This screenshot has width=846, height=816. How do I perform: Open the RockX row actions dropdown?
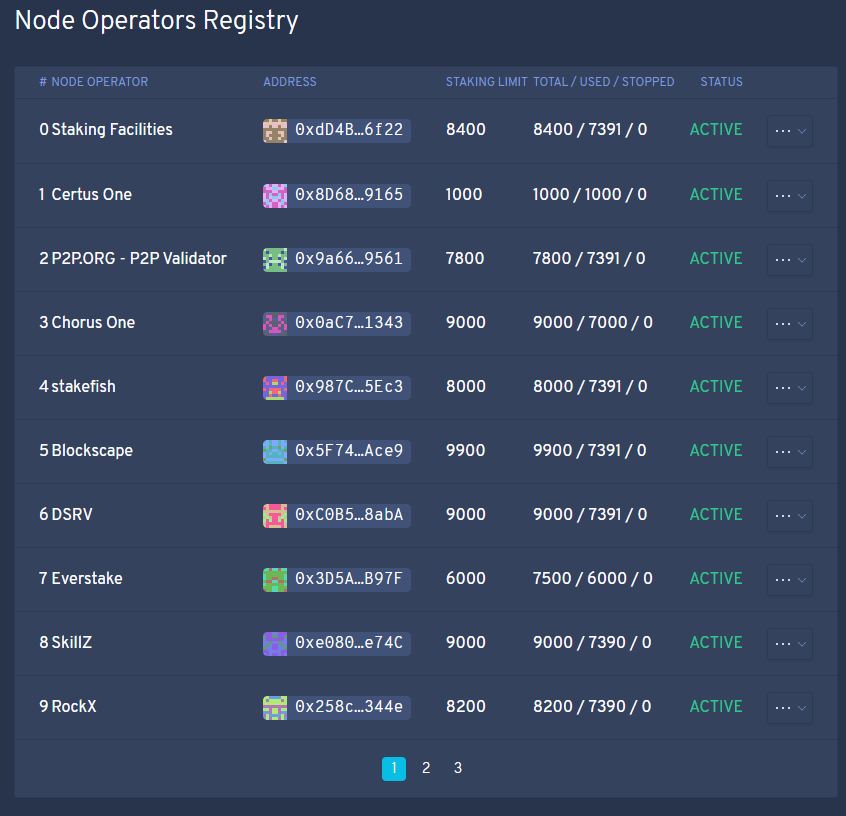(x=790, y=708)
